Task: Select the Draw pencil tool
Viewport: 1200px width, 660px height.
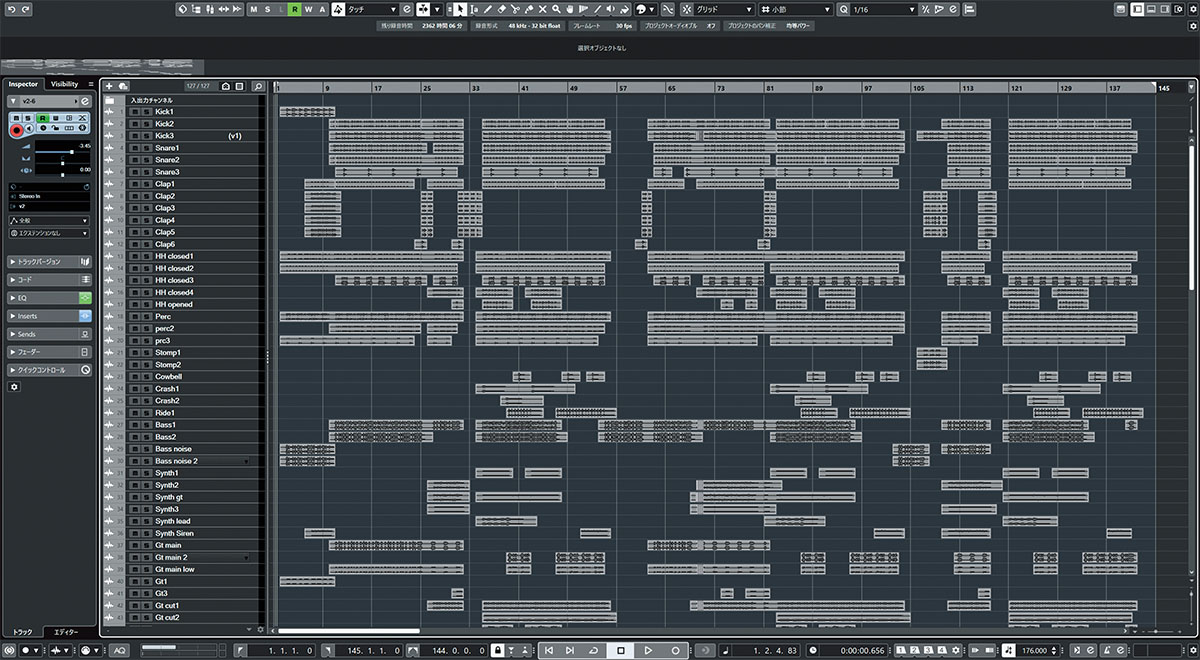Action: tap(488, 9)
